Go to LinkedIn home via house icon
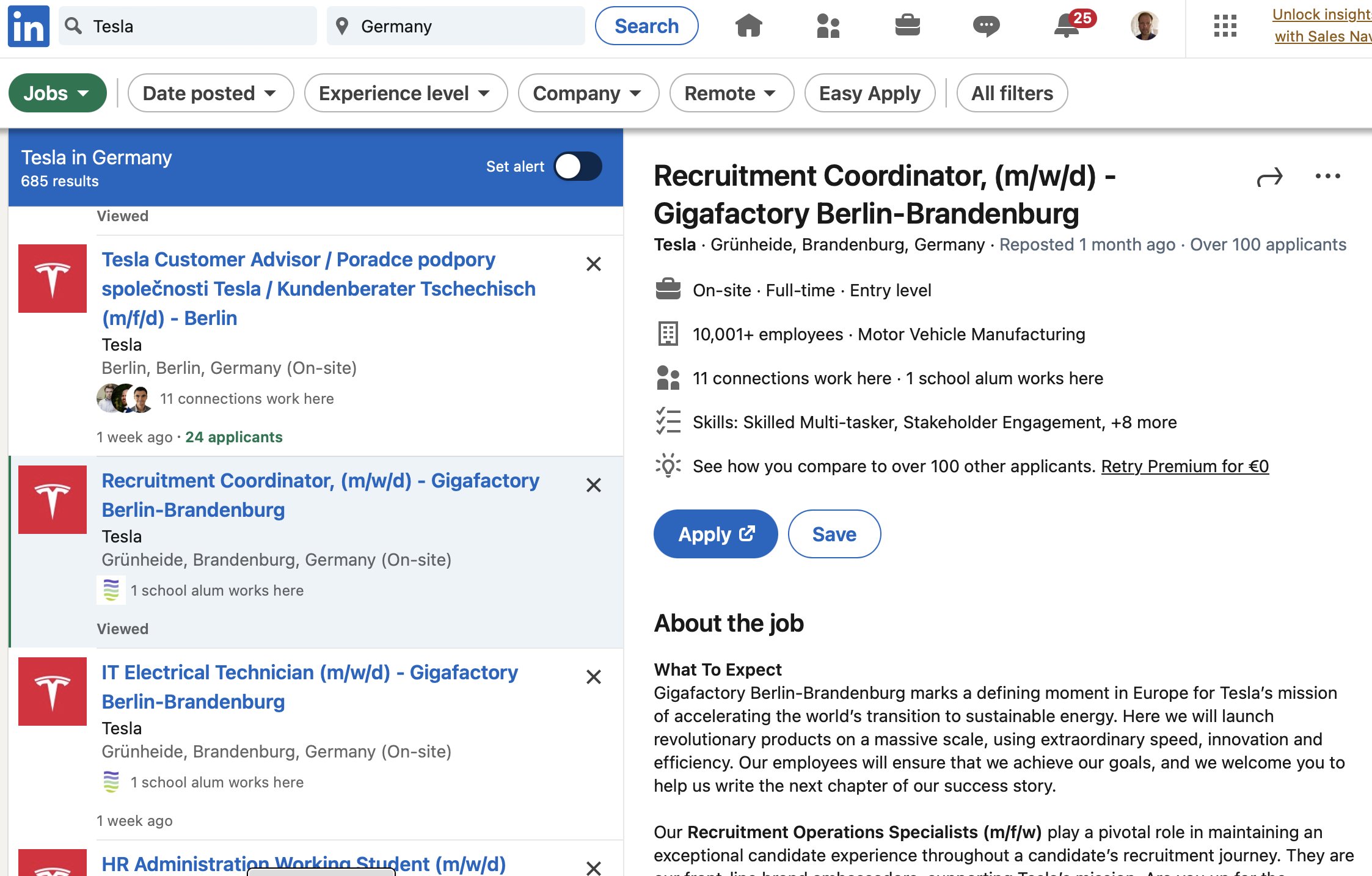 click(749, 26)
